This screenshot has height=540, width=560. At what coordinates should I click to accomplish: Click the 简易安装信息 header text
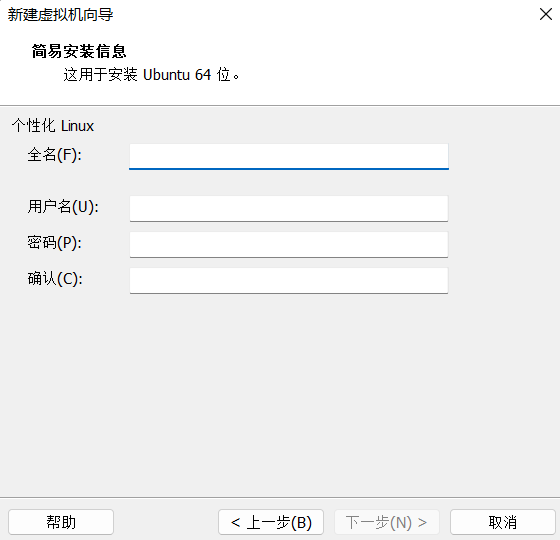pos(79,51)
